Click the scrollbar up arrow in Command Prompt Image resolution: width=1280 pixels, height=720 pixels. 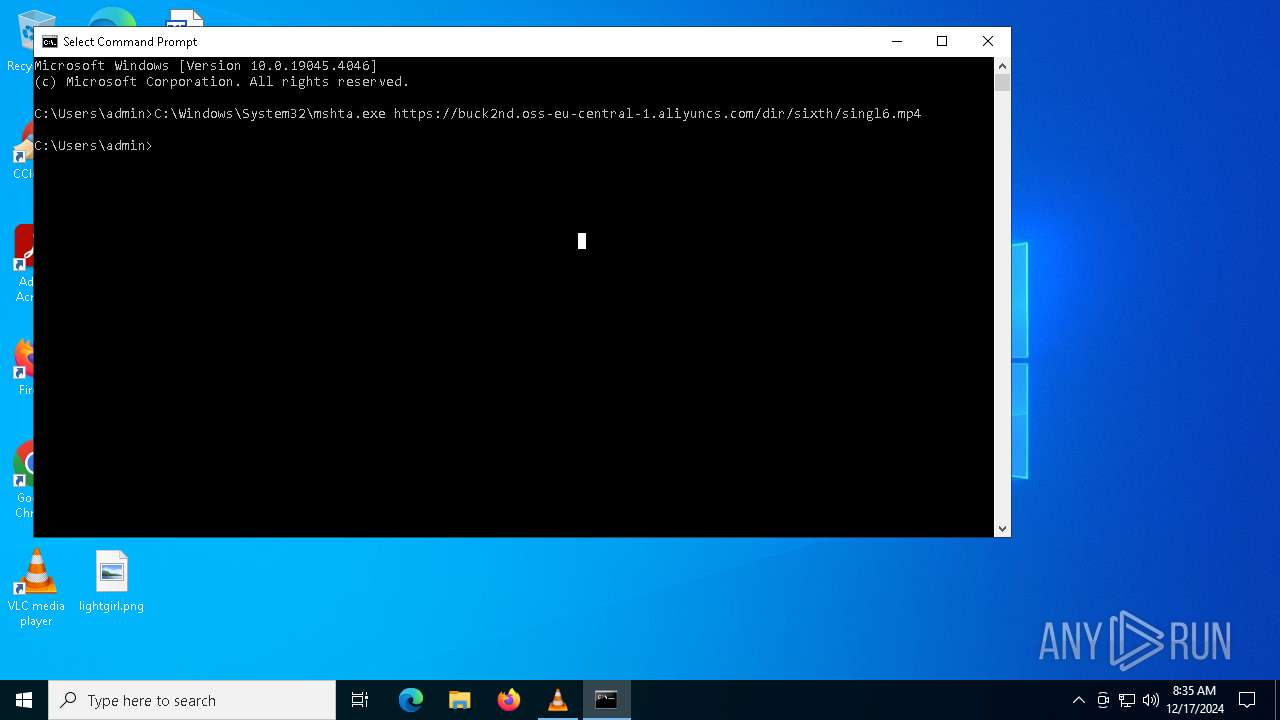1002,66
